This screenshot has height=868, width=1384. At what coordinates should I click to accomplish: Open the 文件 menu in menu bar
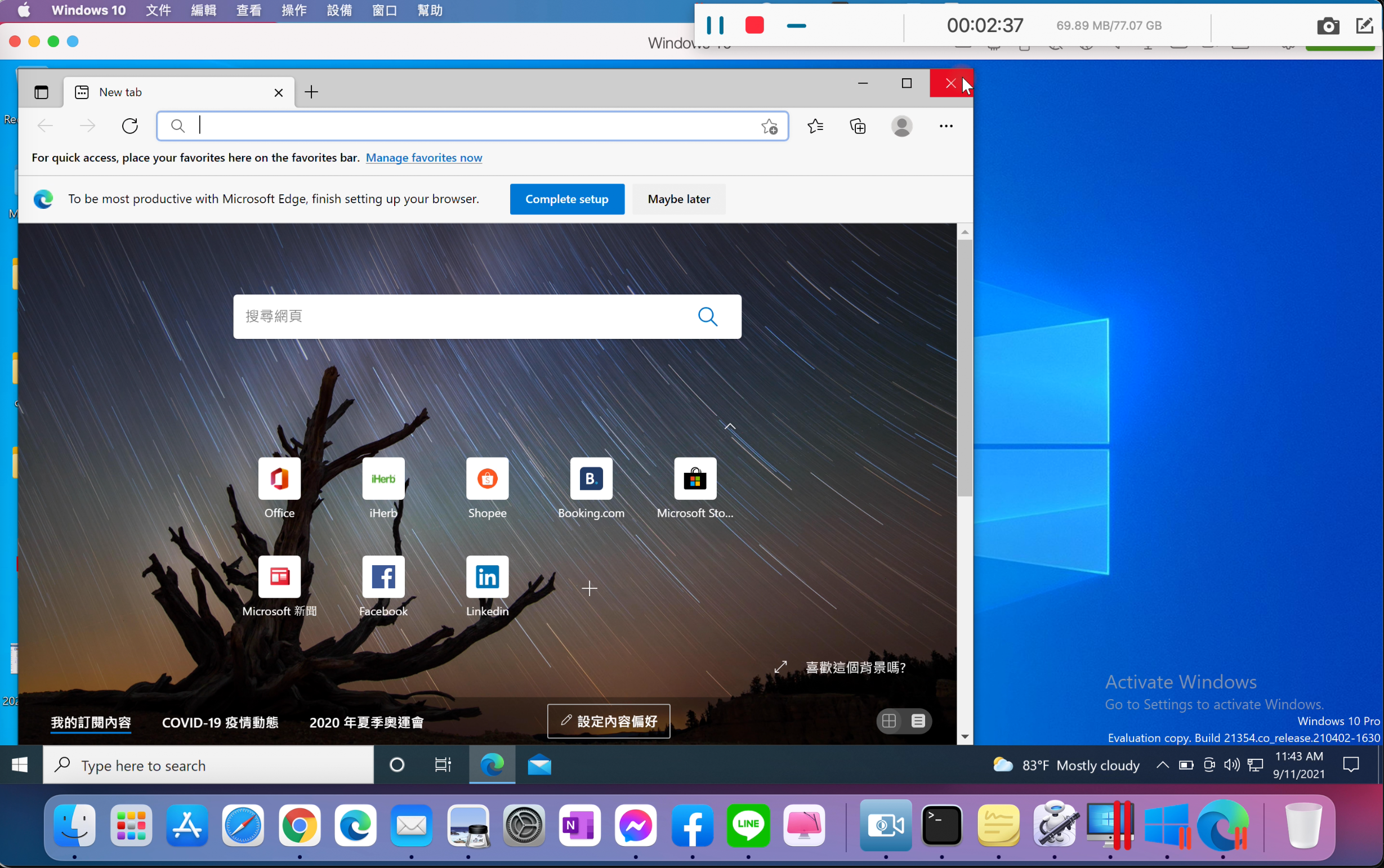tap(158, 10)
